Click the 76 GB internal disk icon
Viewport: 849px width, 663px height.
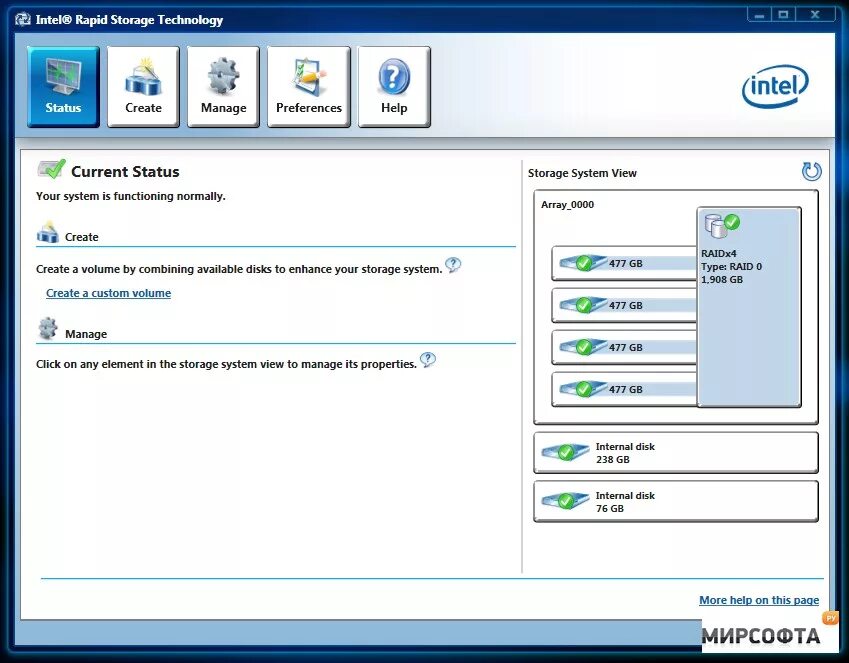coord(565,500)
